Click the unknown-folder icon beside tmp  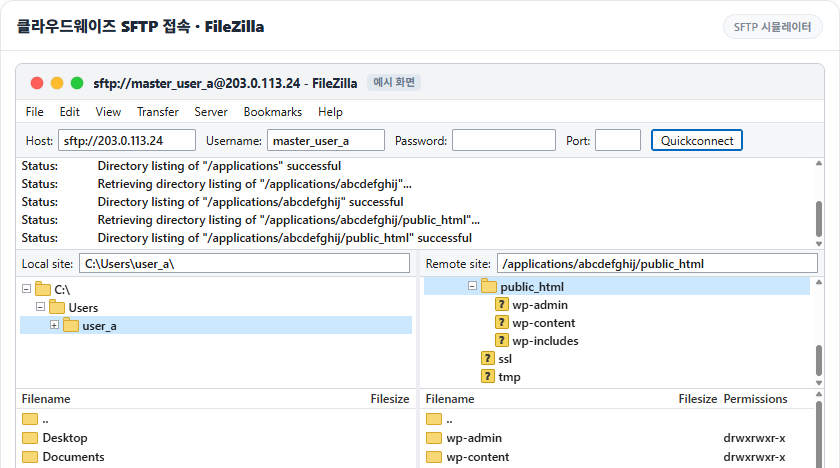coord(488,376)
